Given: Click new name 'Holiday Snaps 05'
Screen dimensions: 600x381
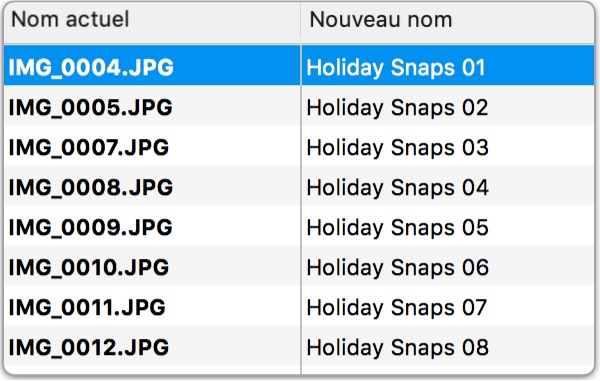Looking at the screenshot, I should tap(398, 228).
